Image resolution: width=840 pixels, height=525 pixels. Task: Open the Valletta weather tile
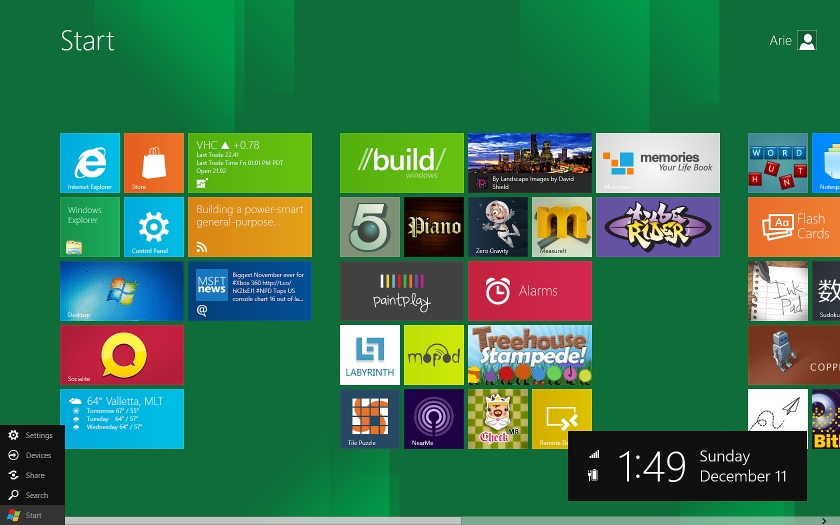click(122, 419)
